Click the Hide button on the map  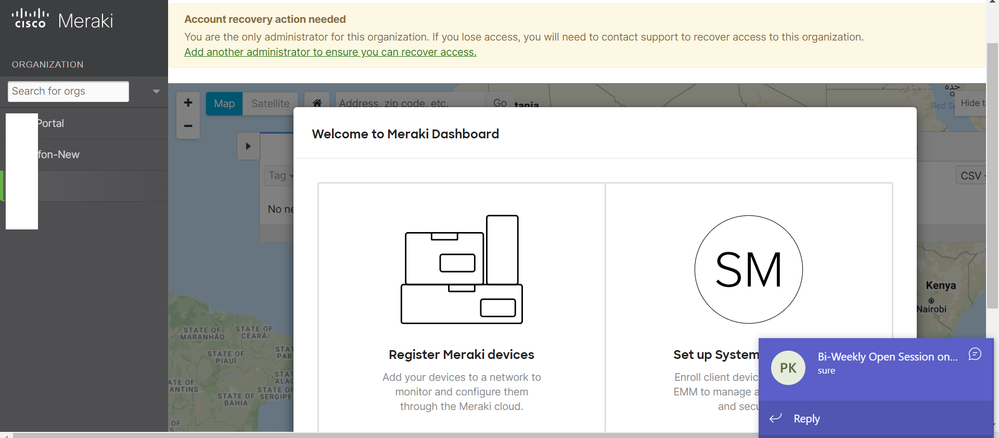(972, 103)
